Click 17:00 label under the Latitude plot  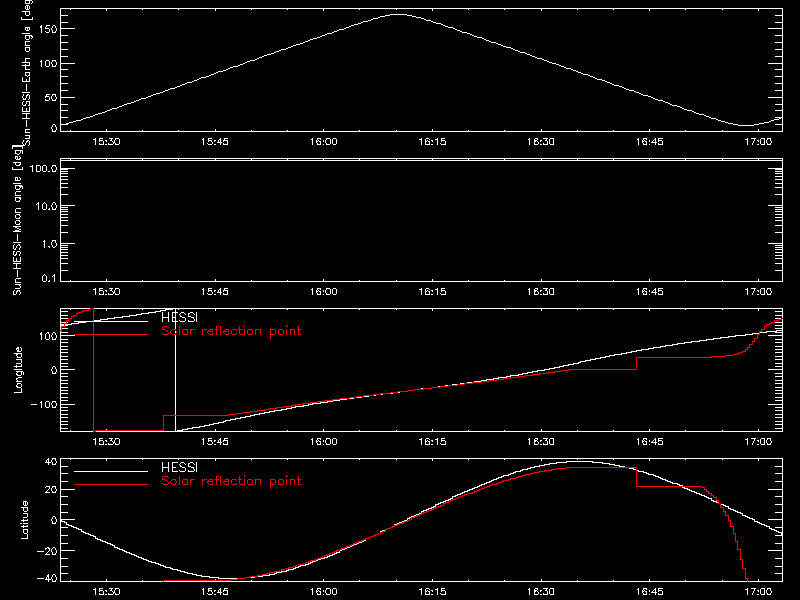point(758,592)
